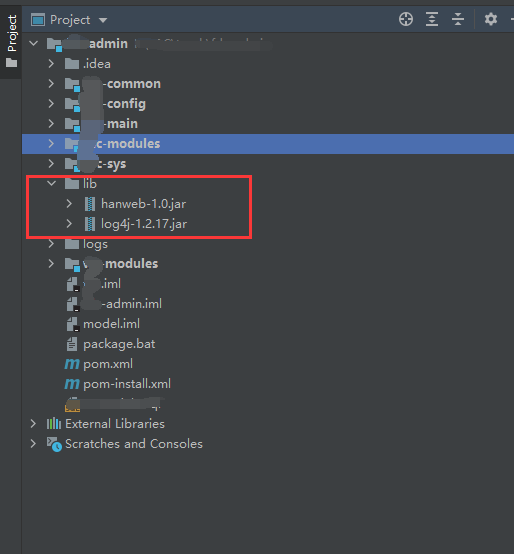Click the -admin.iml file icon

click(72, 304)
